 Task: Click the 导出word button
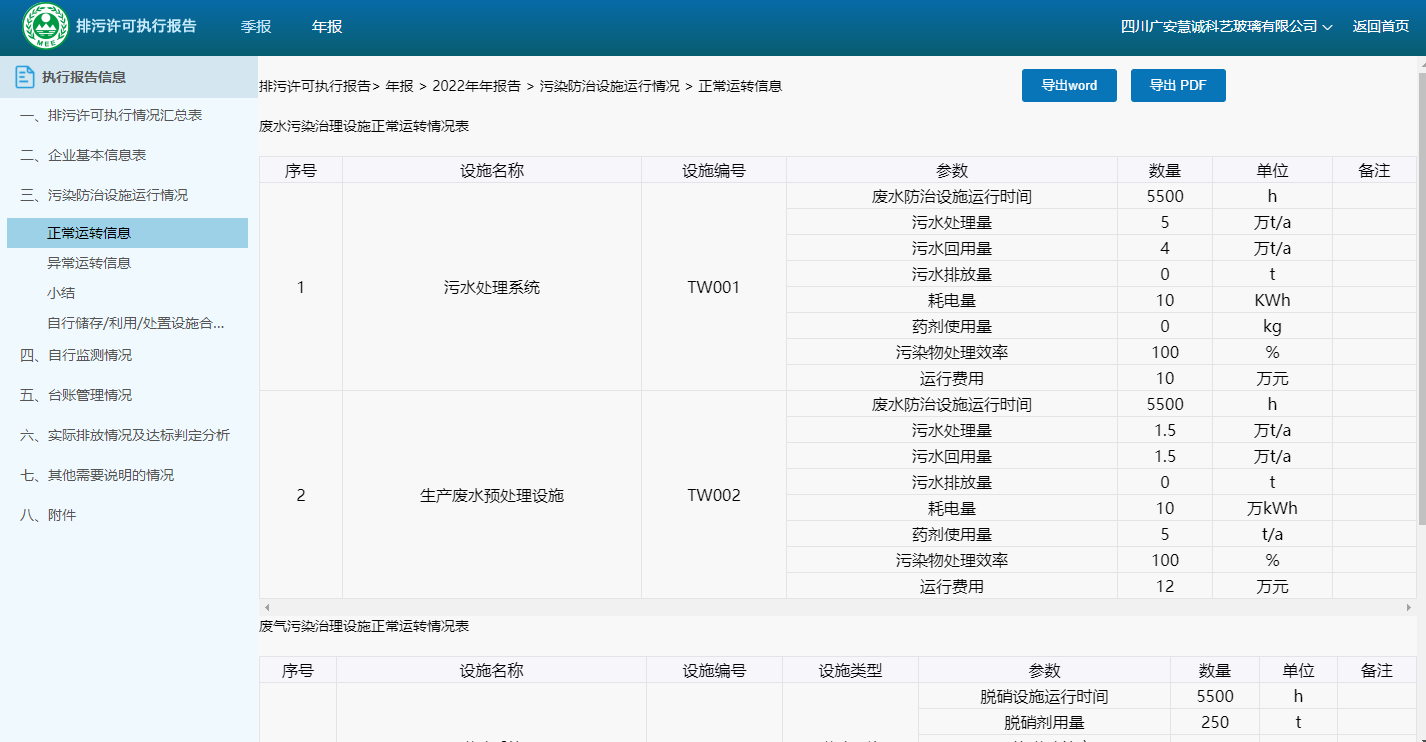(1069, 86)
